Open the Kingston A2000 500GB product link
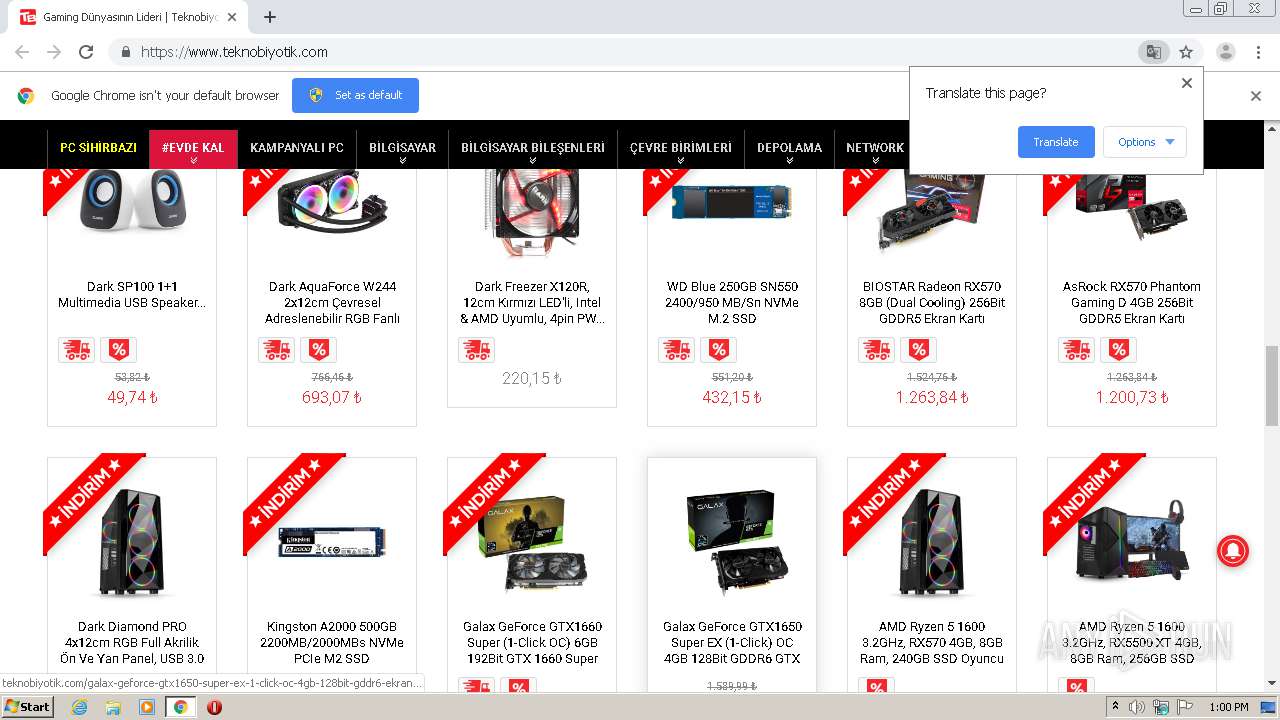1280x720 pixels. [x=332, y=643]
